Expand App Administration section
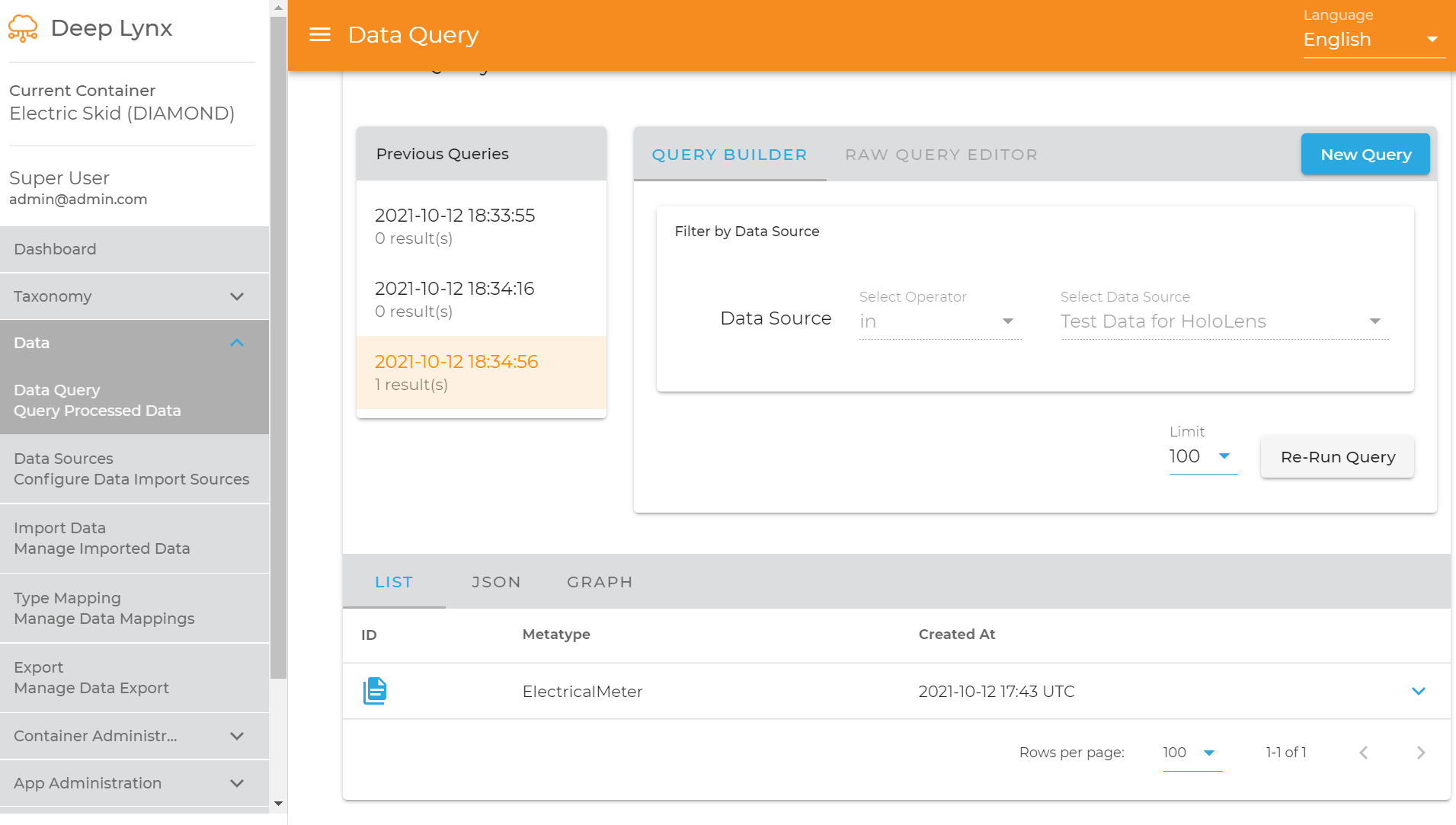Viewport: 1456px width, 825px height. point(135,783)
